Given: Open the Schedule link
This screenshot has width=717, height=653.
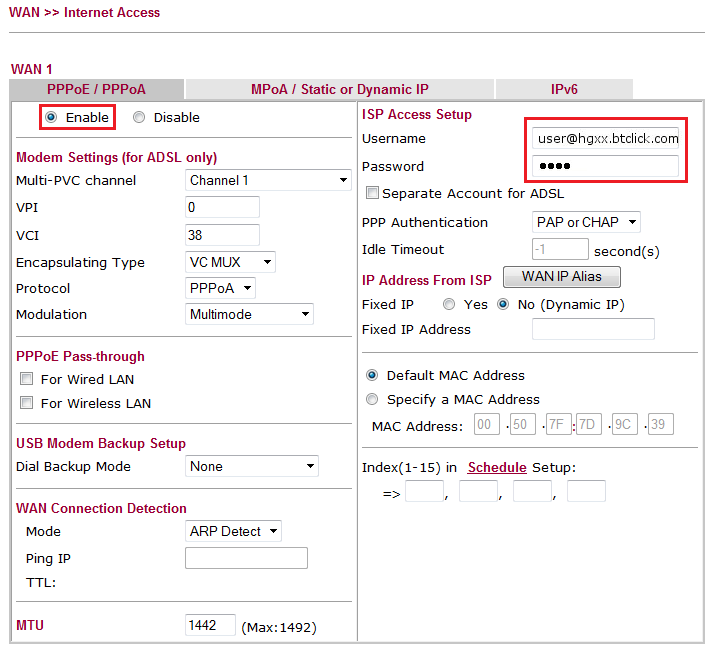Looking at the screenshot, I should [497, 467].
